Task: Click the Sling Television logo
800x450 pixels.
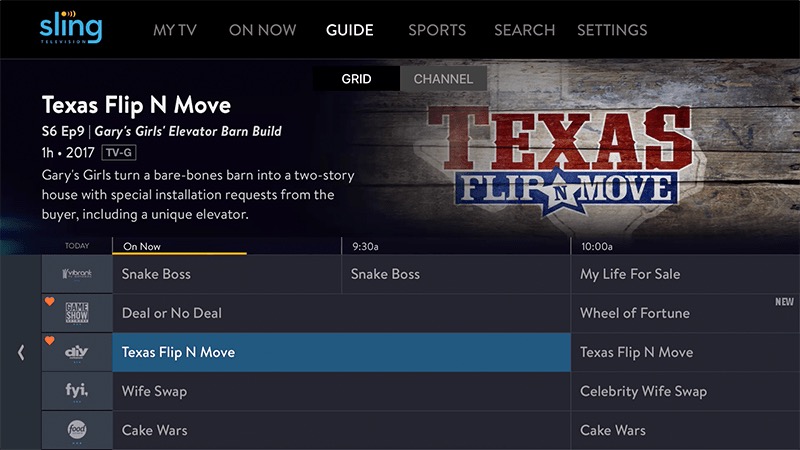Action: pyautogui.click(x=71, y=28)
